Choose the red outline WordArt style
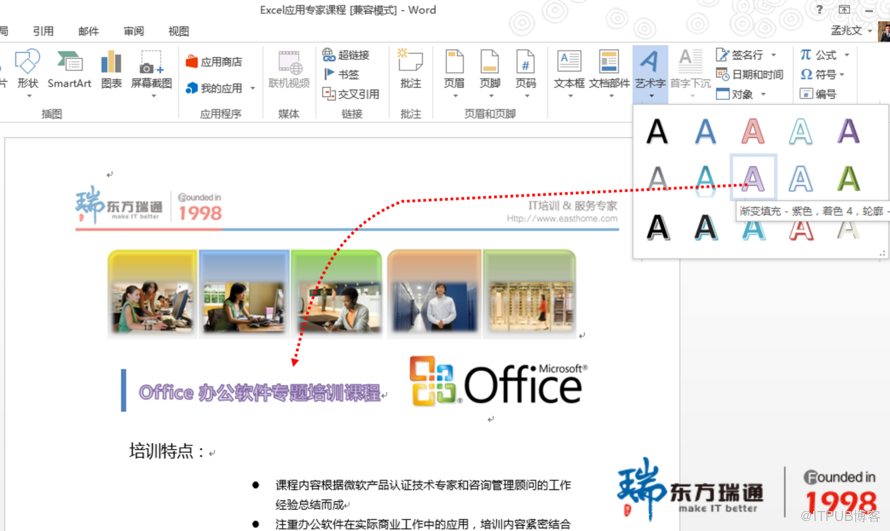This screenshot has width=890, height=531. coord(753,132)
